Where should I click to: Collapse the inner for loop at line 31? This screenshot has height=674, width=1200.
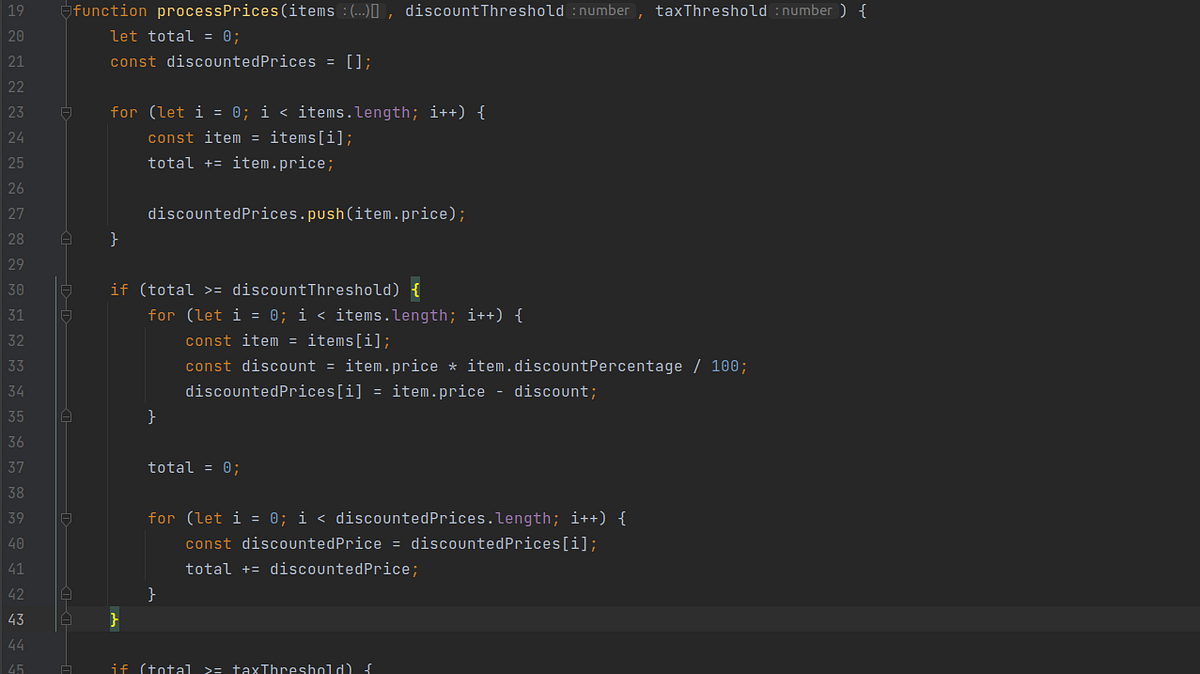click(66, 314)
